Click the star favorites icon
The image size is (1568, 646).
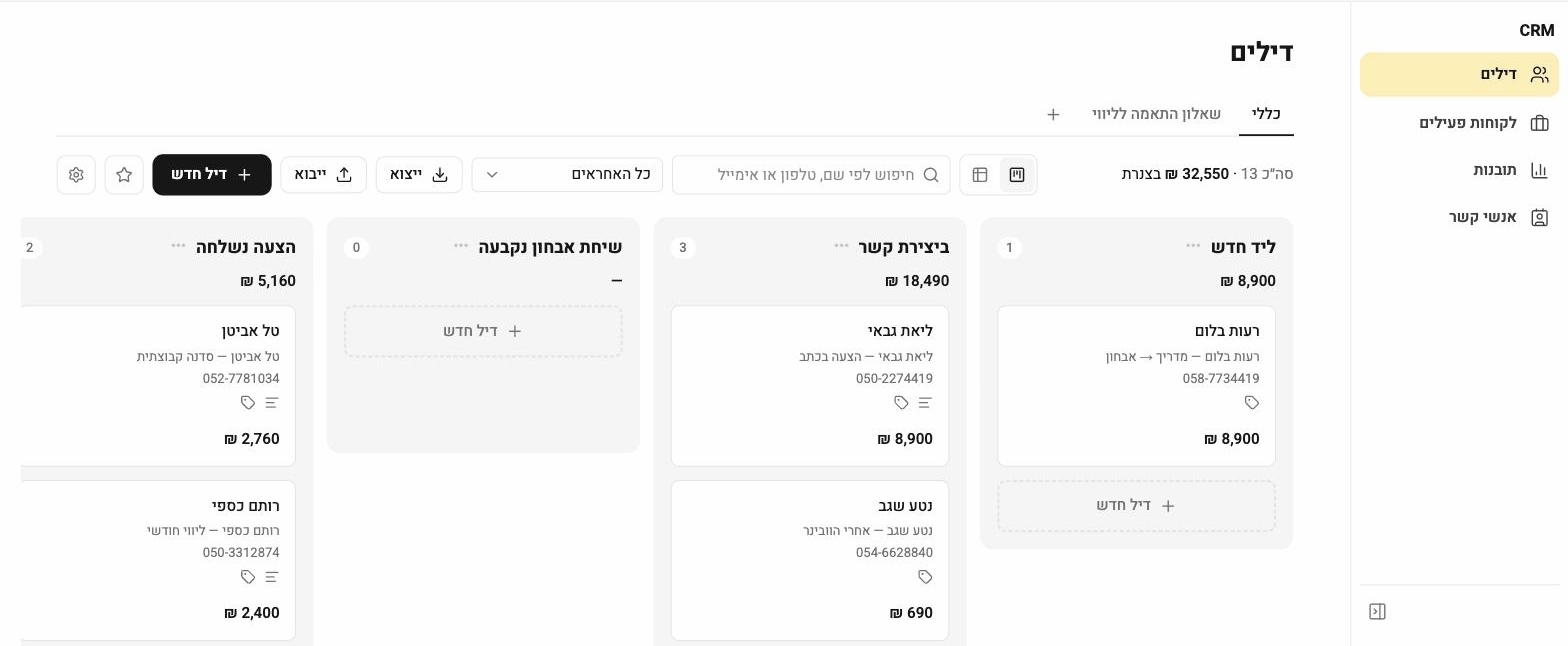tap(124, 175)
